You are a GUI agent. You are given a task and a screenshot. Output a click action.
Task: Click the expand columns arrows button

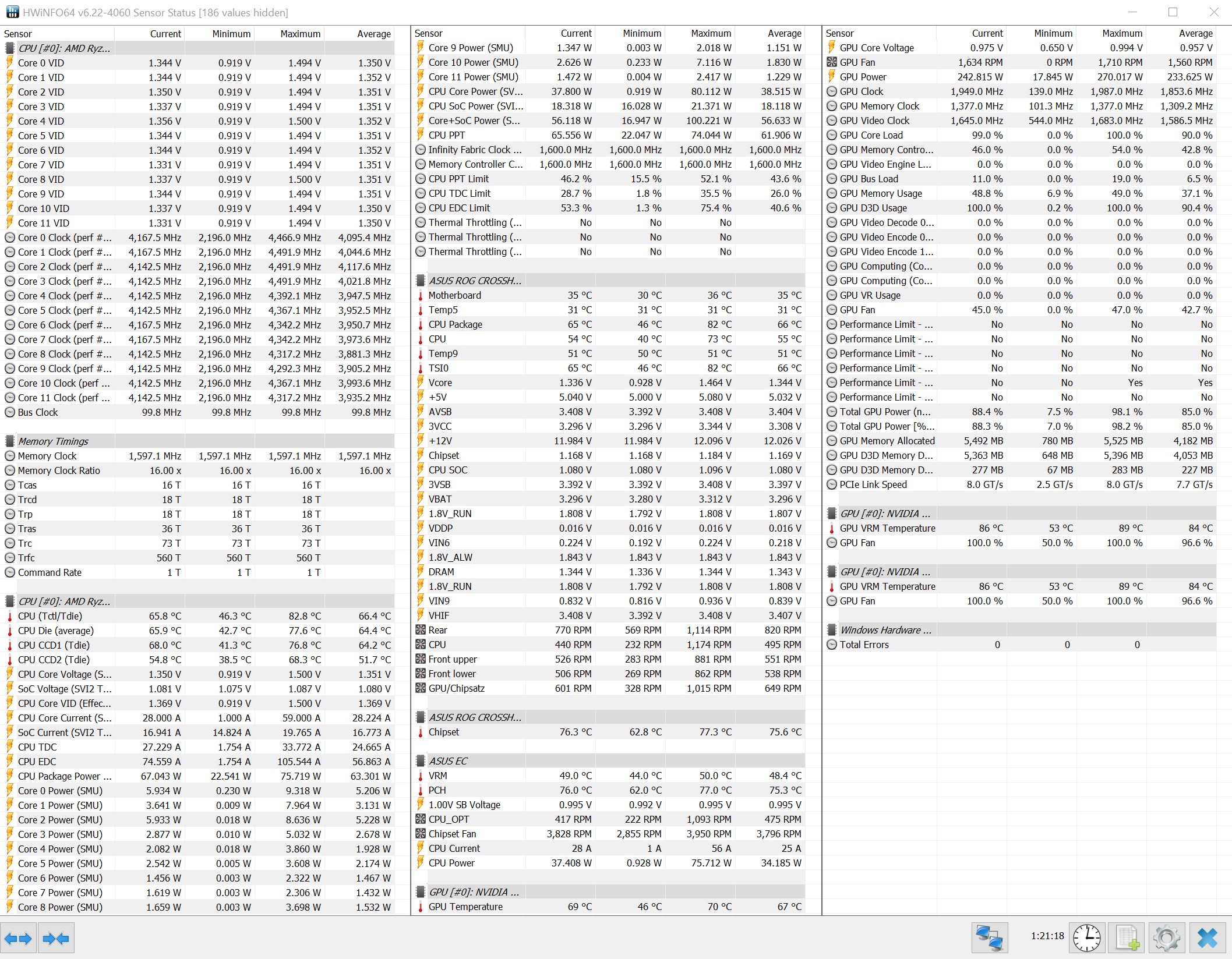click(18, 938)
